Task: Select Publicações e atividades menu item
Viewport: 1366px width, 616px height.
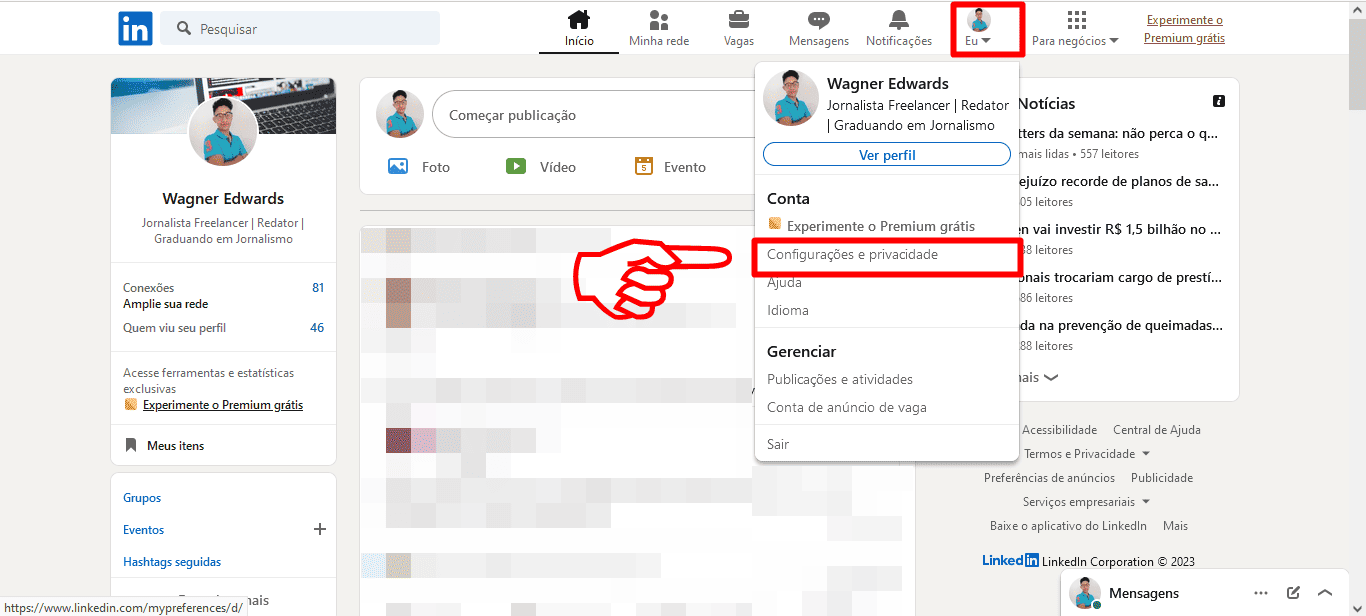Action: [840, 380]
